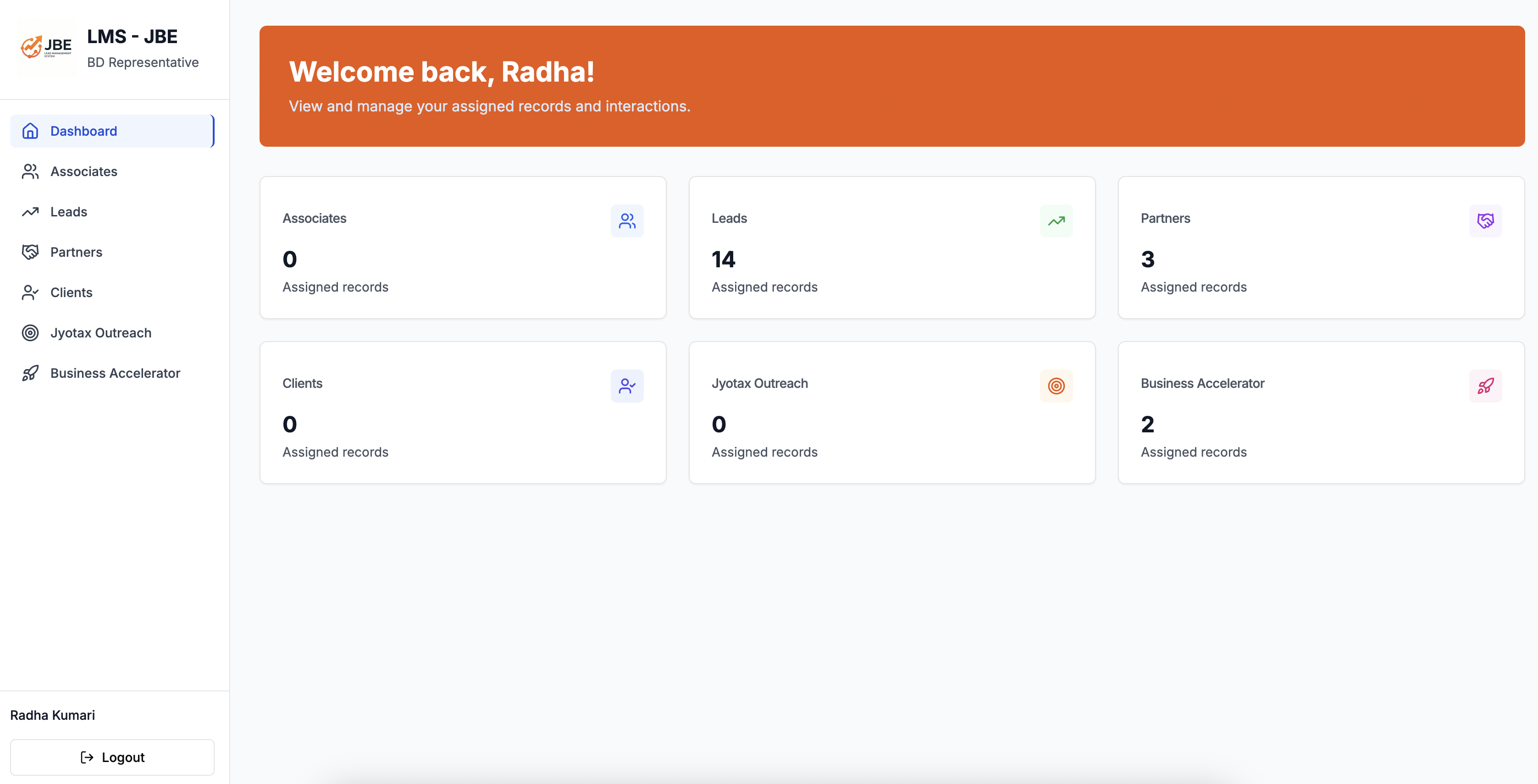
Task: Click the logout arrow icon
Action: [x=87, y=757]
